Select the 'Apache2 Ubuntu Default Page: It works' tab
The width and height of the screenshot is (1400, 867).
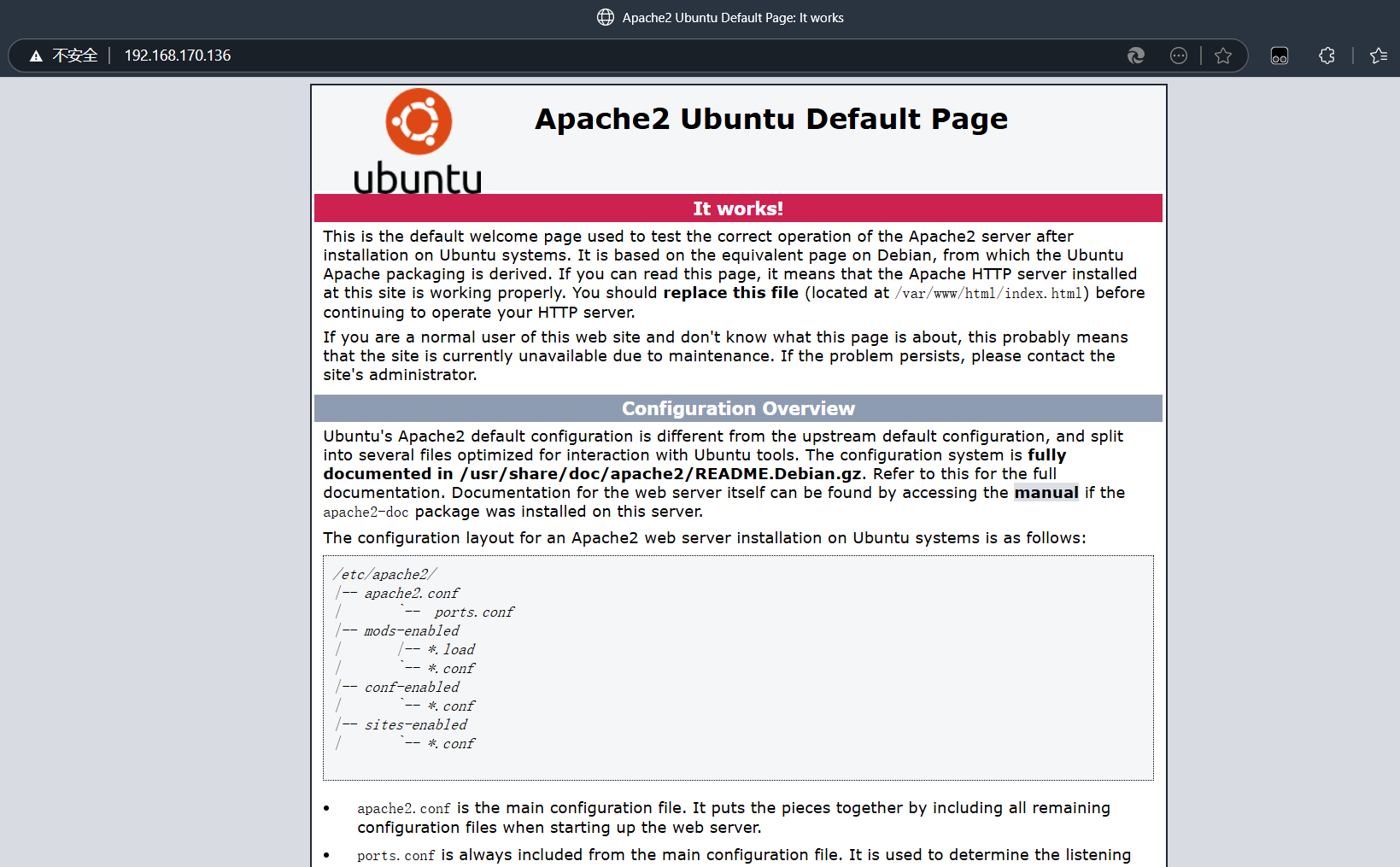pyautogui.click(x=720, y=17)
